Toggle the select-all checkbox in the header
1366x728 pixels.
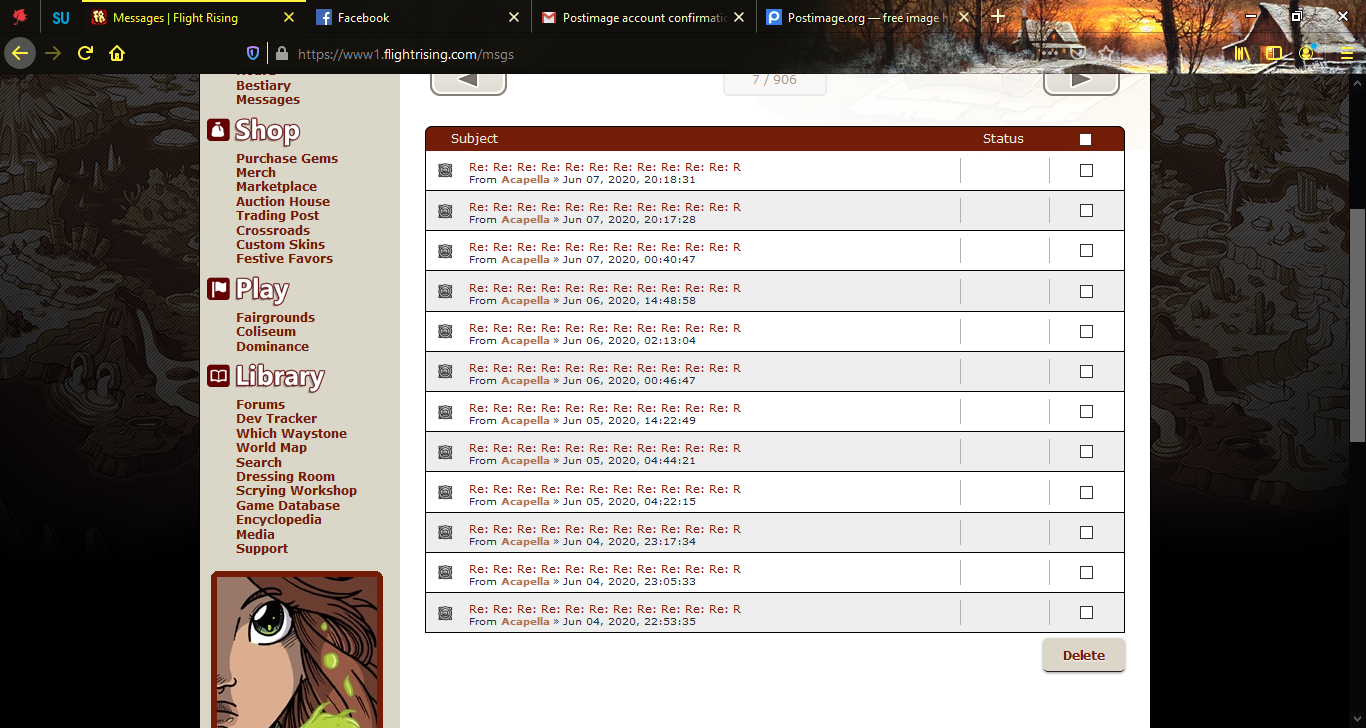(1086, 140)
